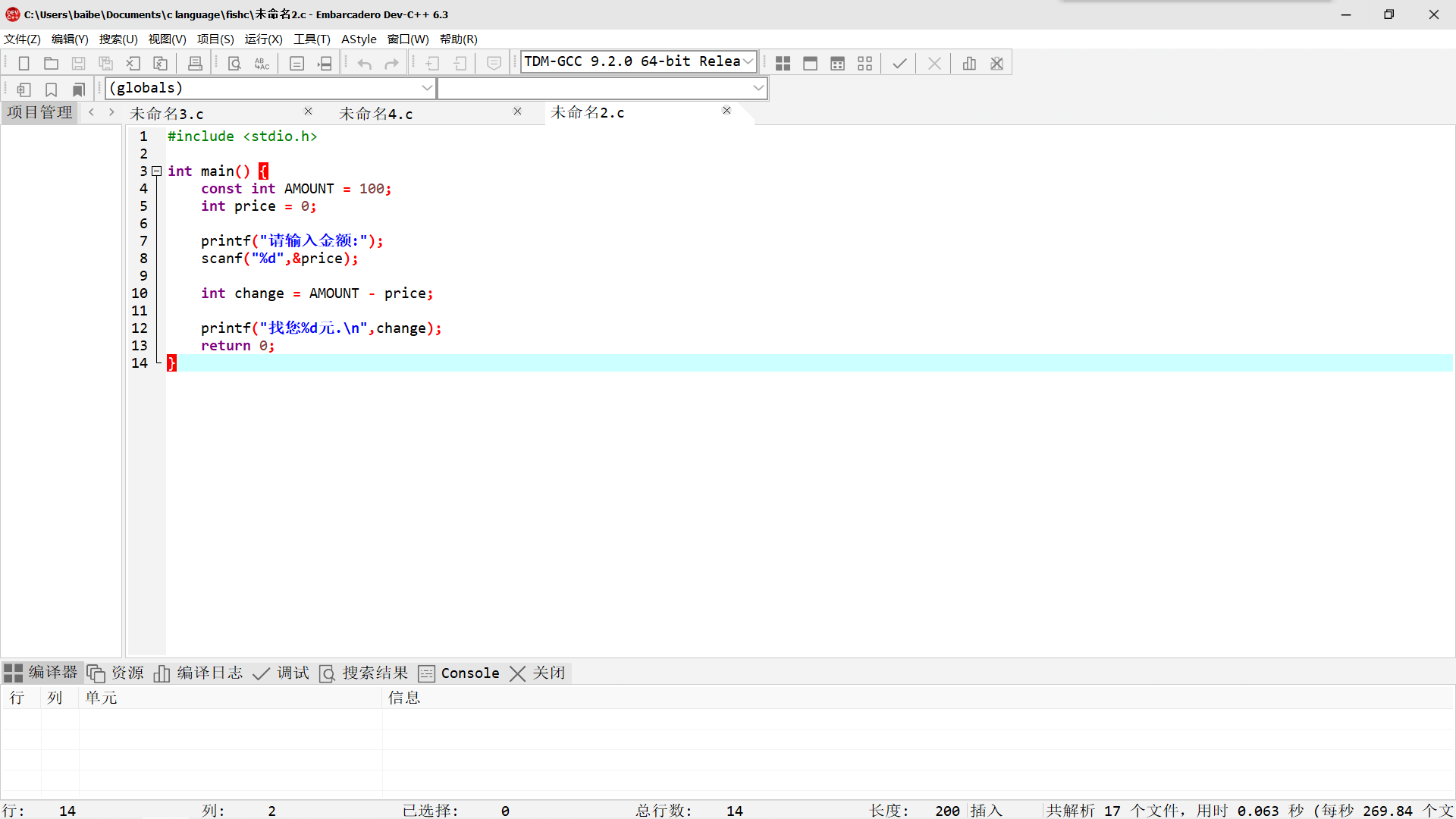Image resolution: width=1456 pixels, height=819 pixels.
Task: Open the 运行(X) menu
Action: [263, 39]
